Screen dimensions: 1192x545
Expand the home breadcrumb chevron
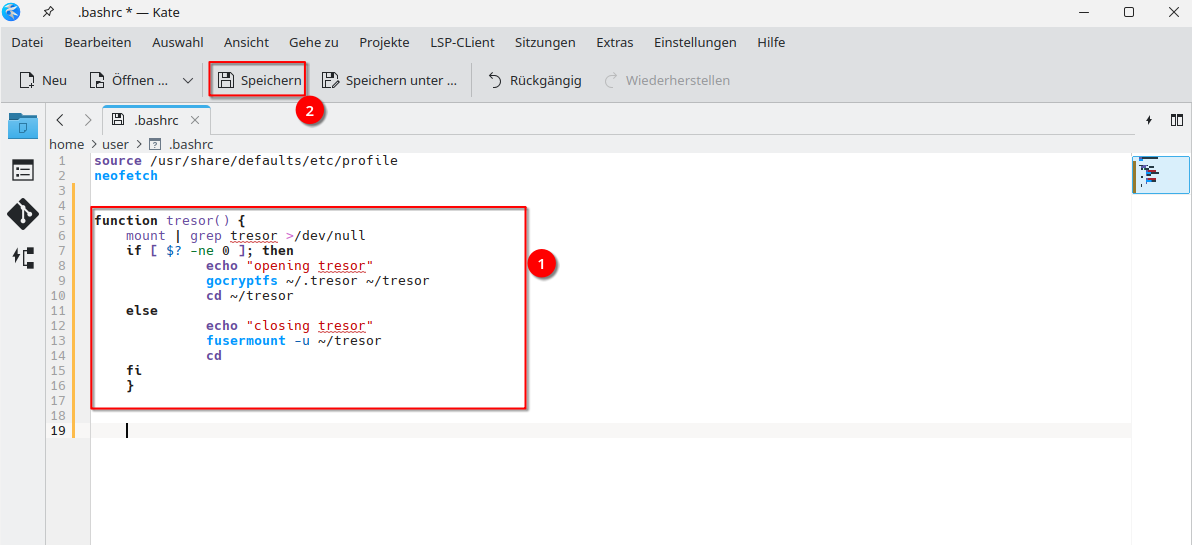click(x=93, y=144)
